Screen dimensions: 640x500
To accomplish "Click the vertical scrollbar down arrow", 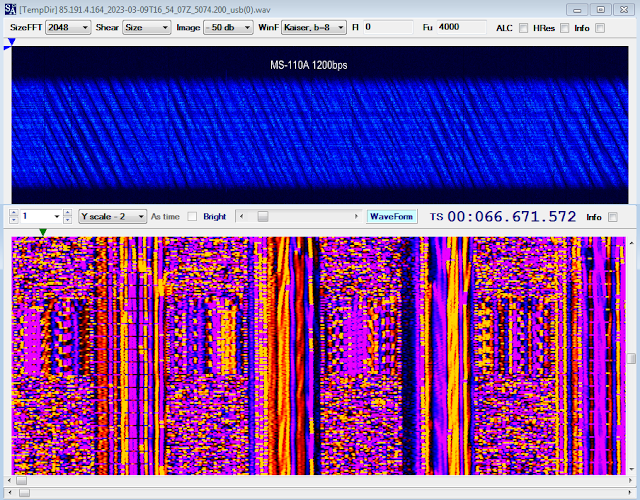I will [x=631, y=469].
